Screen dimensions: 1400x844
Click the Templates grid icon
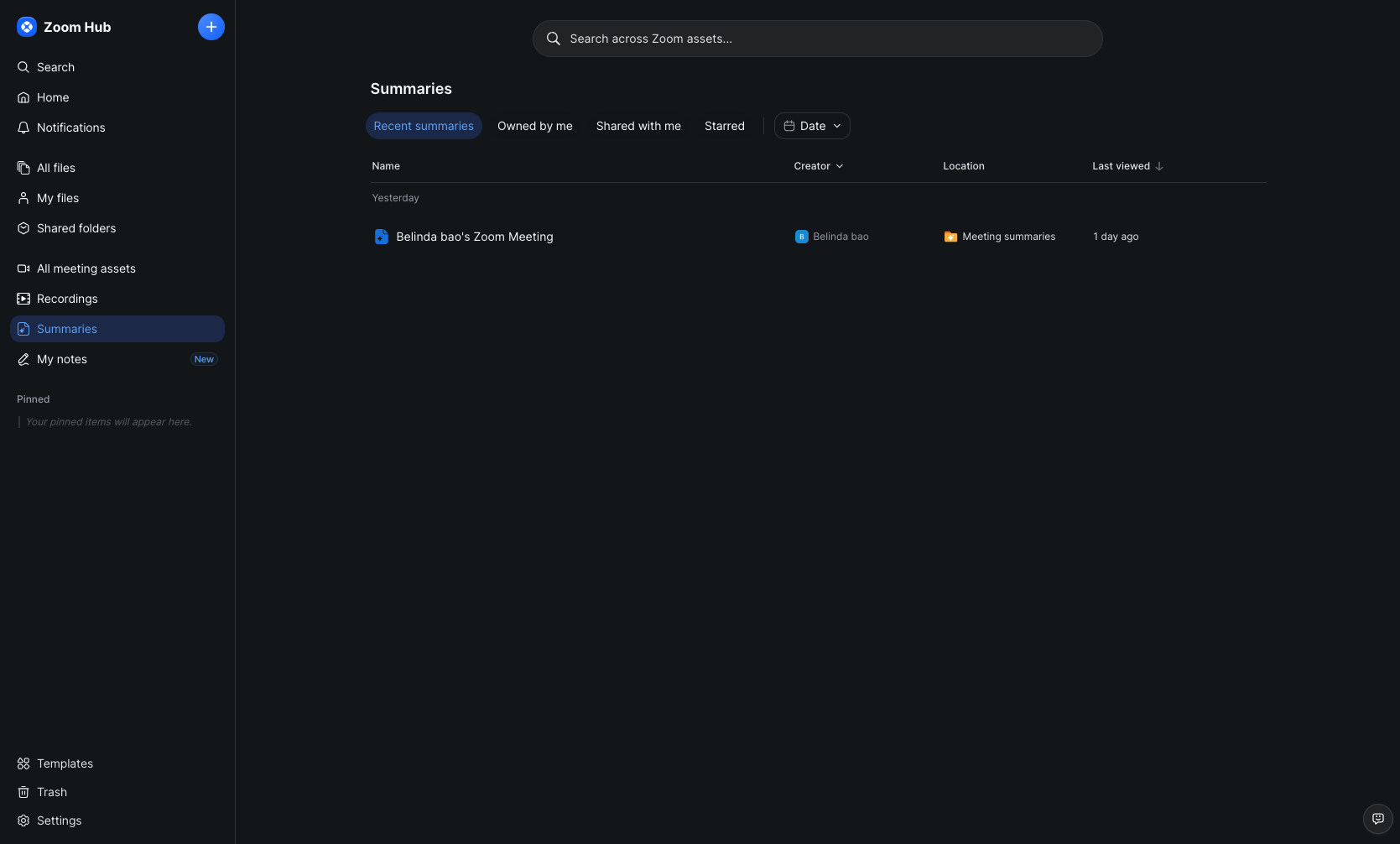[23, 763]
